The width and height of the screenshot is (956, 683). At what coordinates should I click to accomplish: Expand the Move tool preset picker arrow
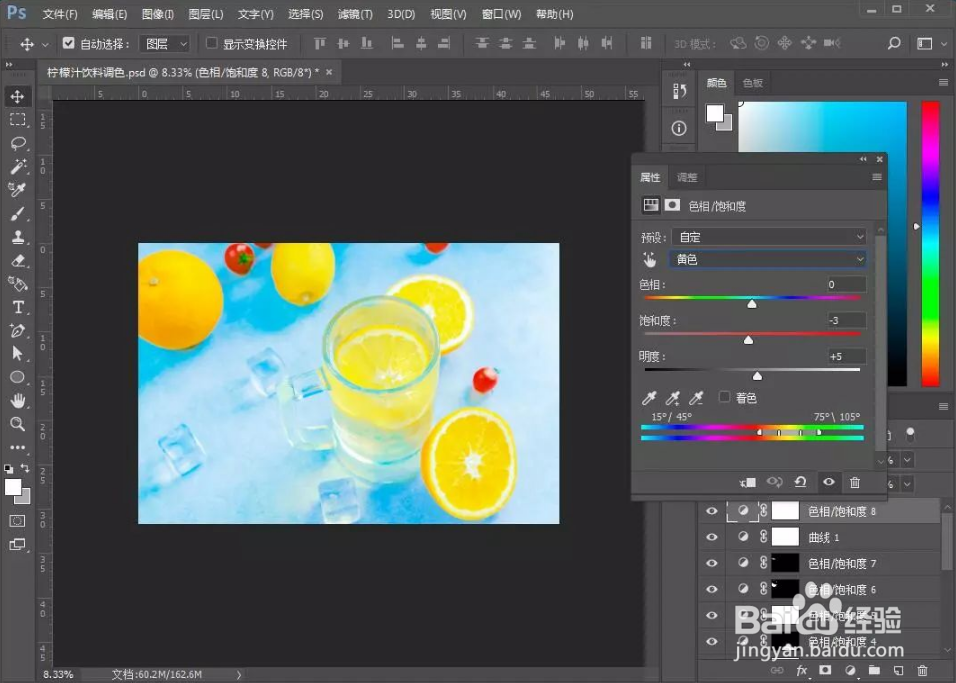(45, 45)
